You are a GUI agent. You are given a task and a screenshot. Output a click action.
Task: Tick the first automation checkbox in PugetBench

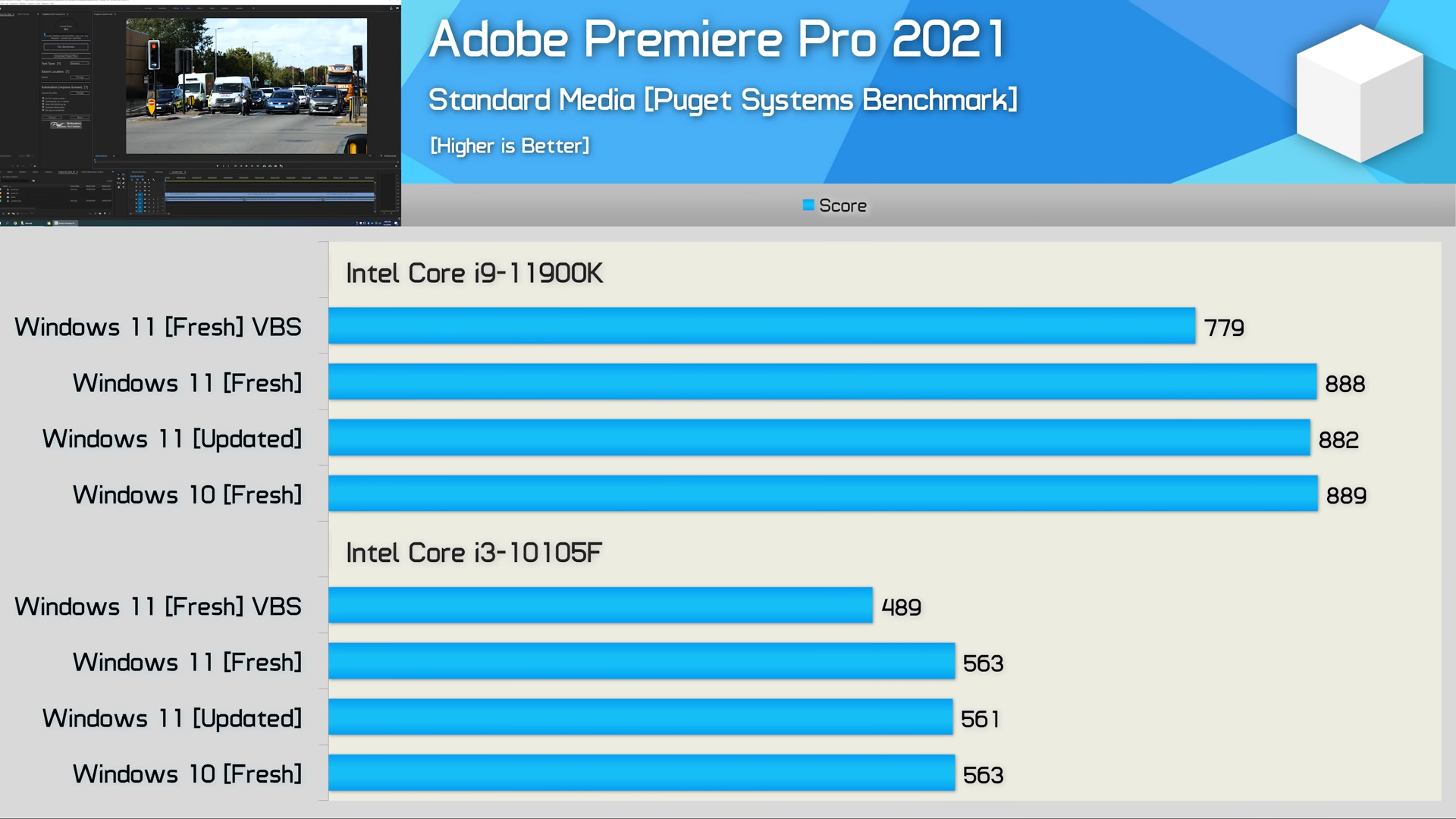pyautogui.click(x=43, y=98)
